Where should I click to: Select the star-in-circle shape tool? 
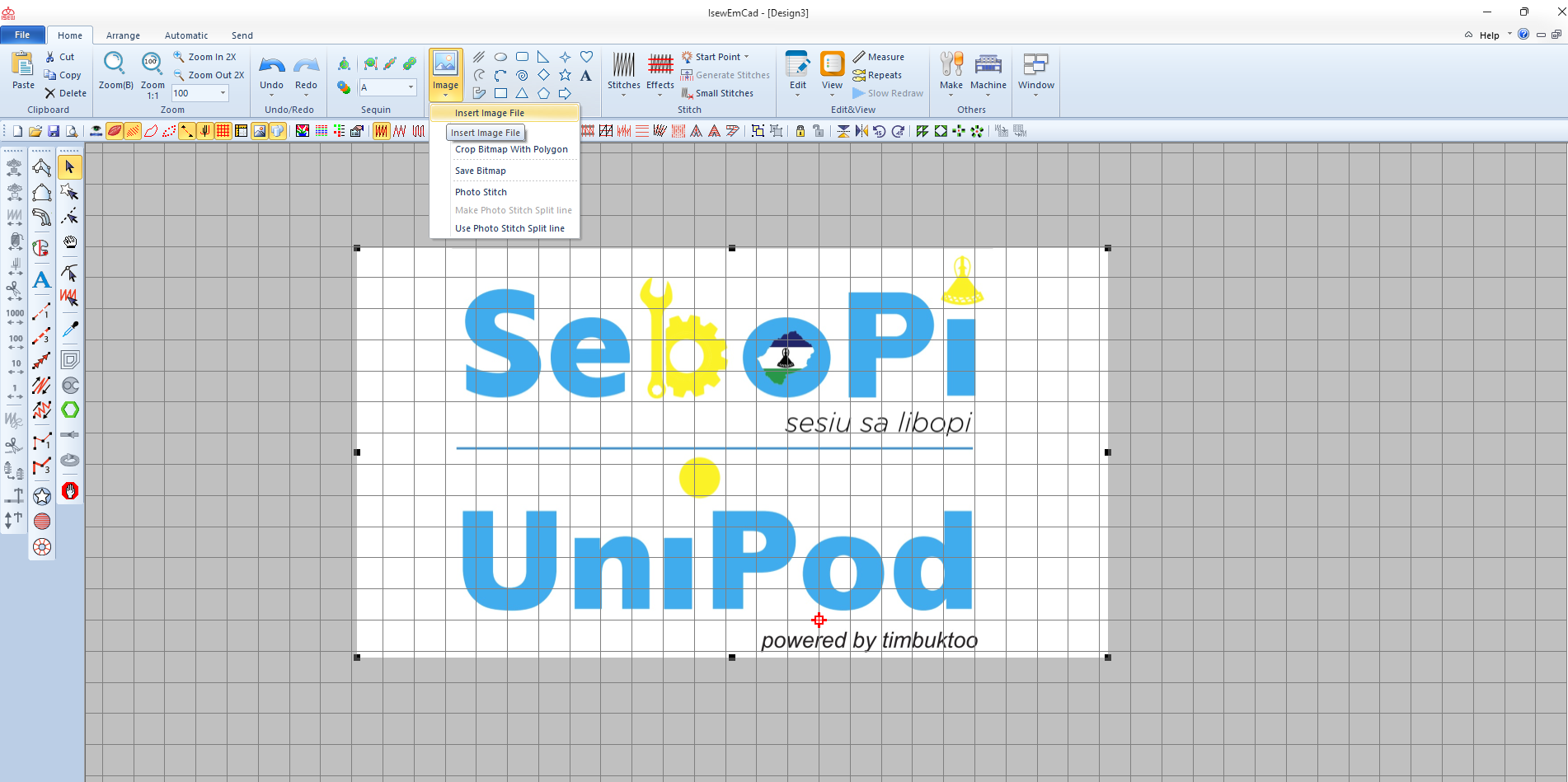[42, 496]
